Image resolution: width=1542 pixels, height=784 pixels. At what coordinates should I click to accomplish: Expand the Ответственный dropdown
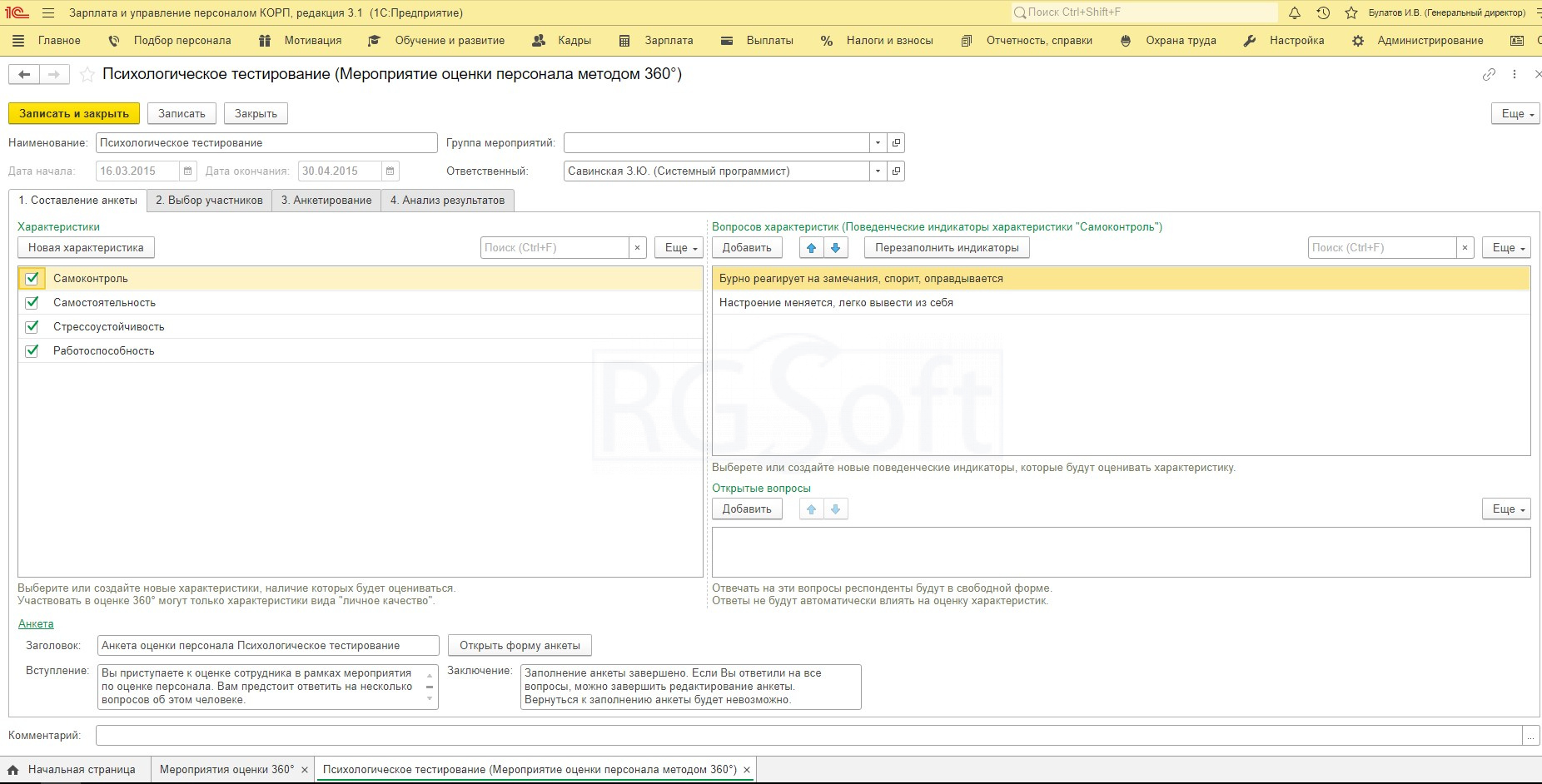(878, 171)
